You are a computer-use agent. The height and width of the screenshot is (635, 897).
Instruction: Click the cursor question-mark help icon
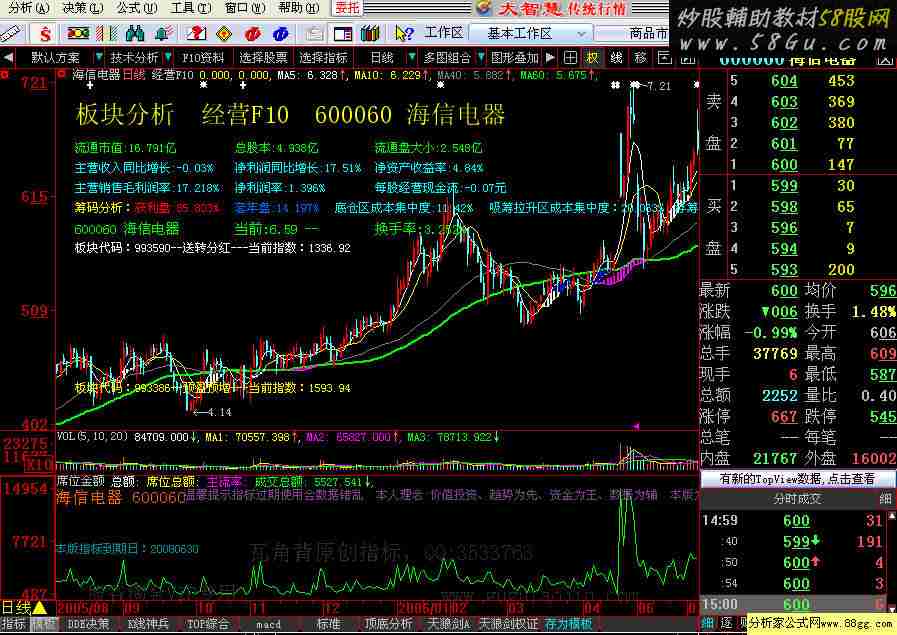tap(404, 34)
